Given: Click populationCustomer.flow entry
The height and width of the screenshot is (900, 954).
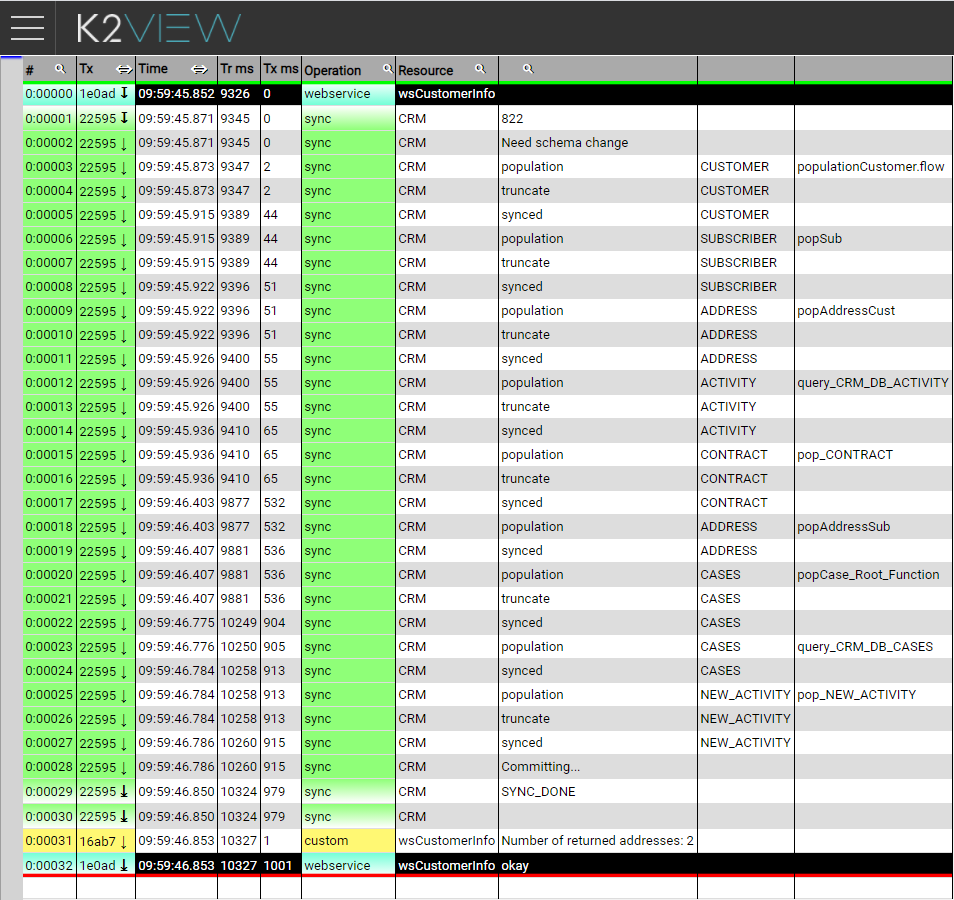Looking at the screenshot, I should click(870, 166).
